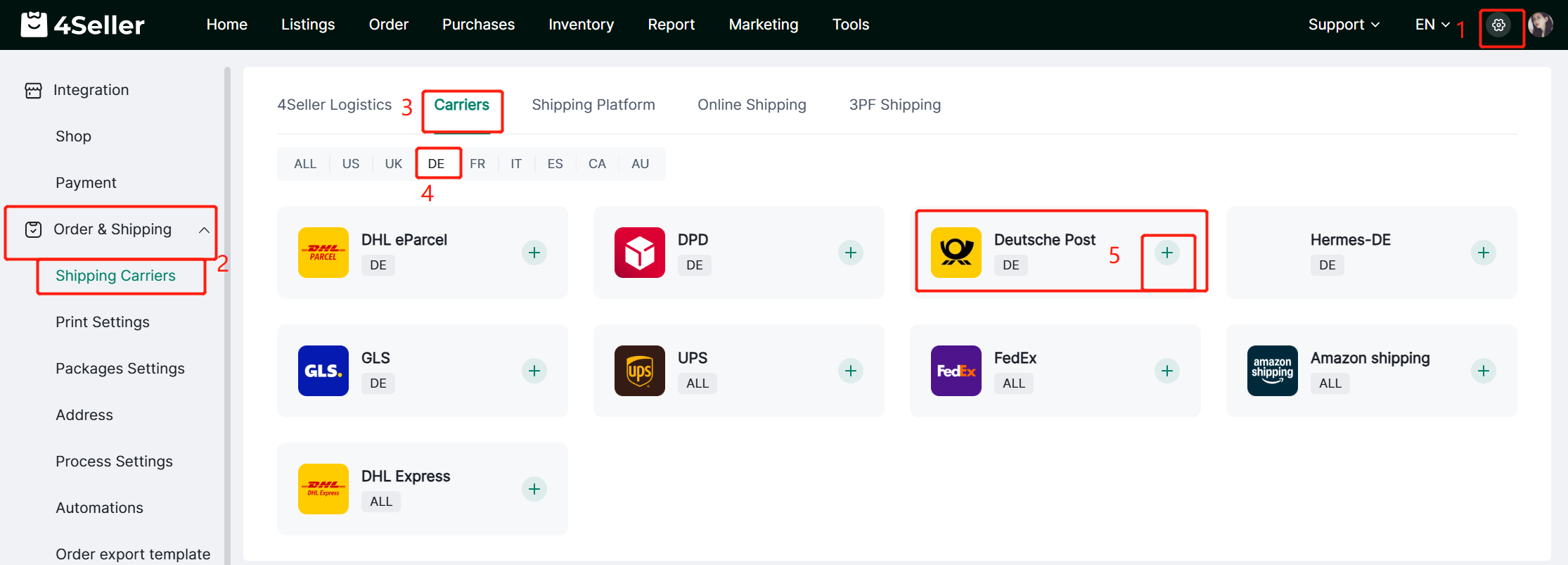Go to Print Settings in sidebar
Image resolution: width=1568 pixels, height=565 pixels.
tap(103, 322)
